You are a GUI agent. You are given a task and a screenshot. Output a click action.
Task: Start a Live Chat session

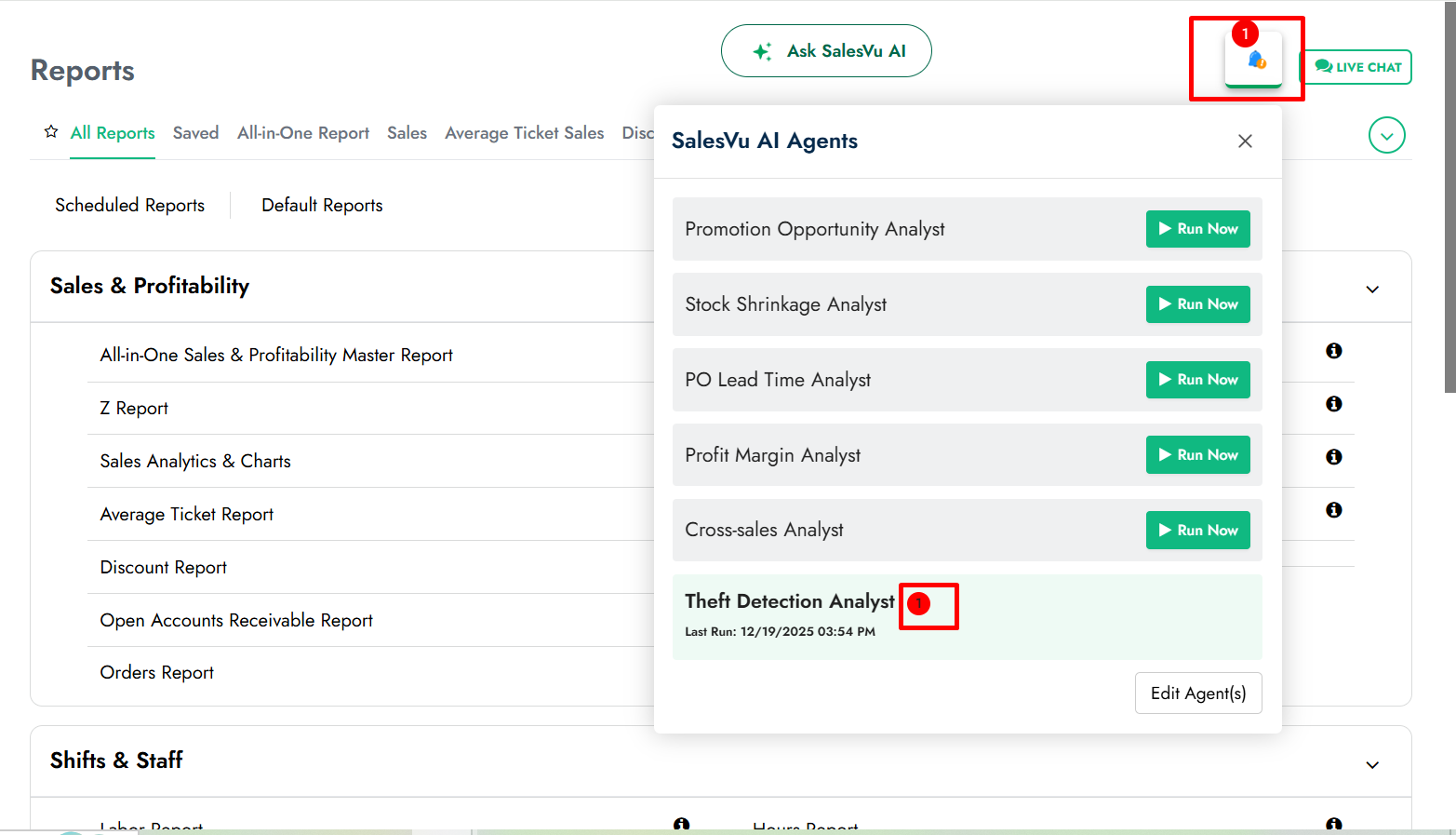1357,67
